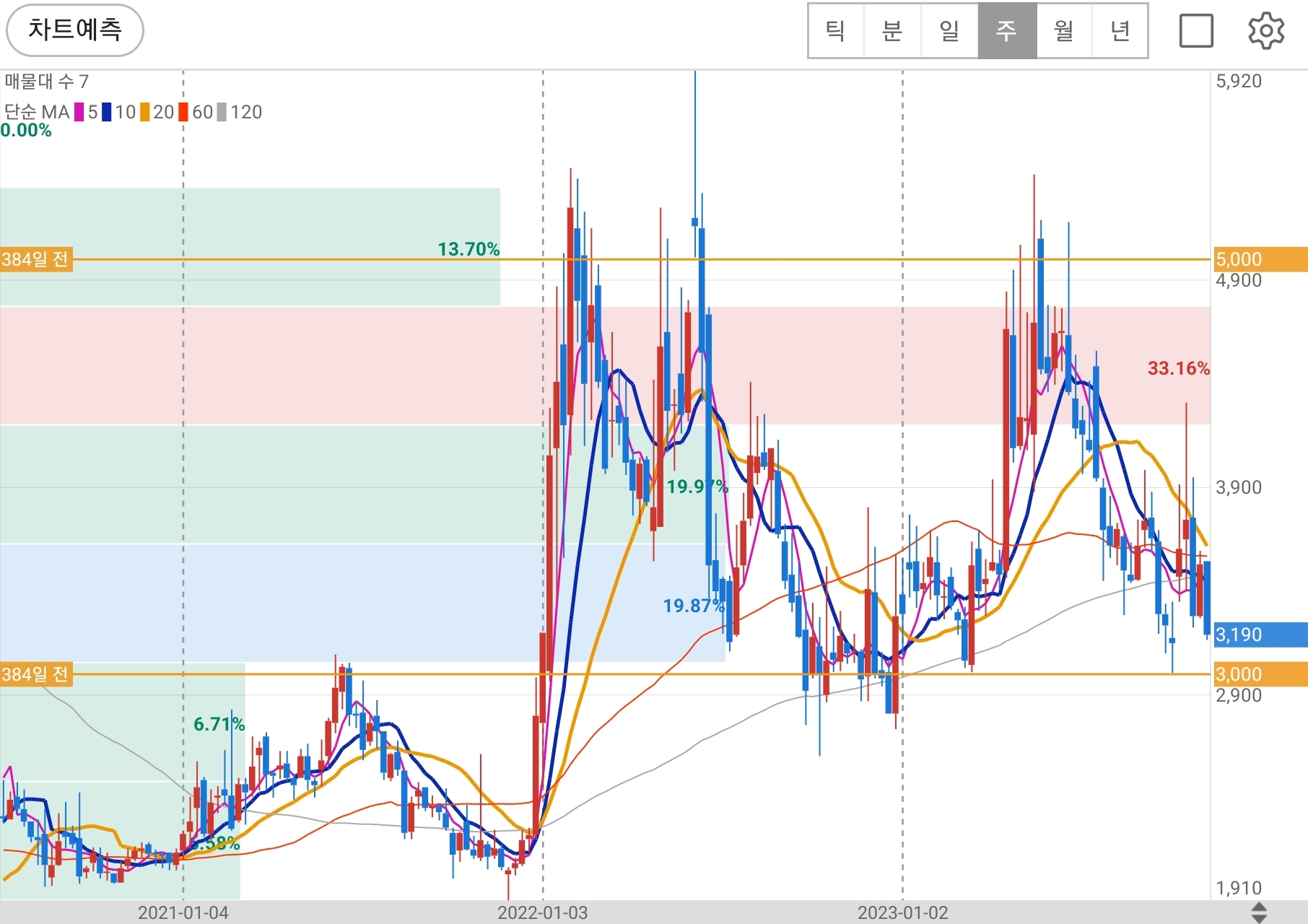Click the 단순 MA legend label
This screenshot has height=924, width=1308.
pyautogui.click(x=37, y=112)
